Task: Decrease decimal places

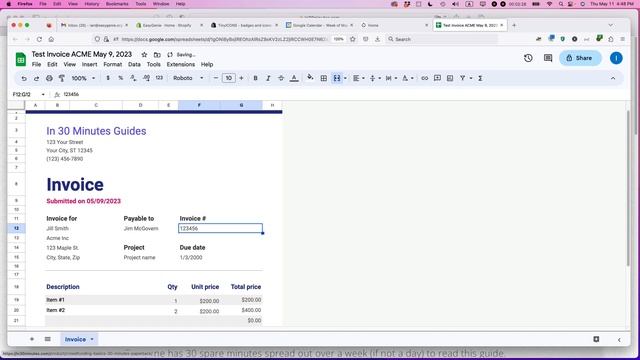Action: coord(133,78)
